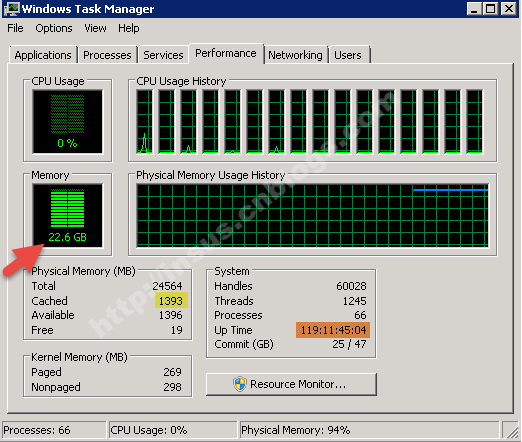
Task: Click the last CPU Usage History core graph
Action: [474, 122]
